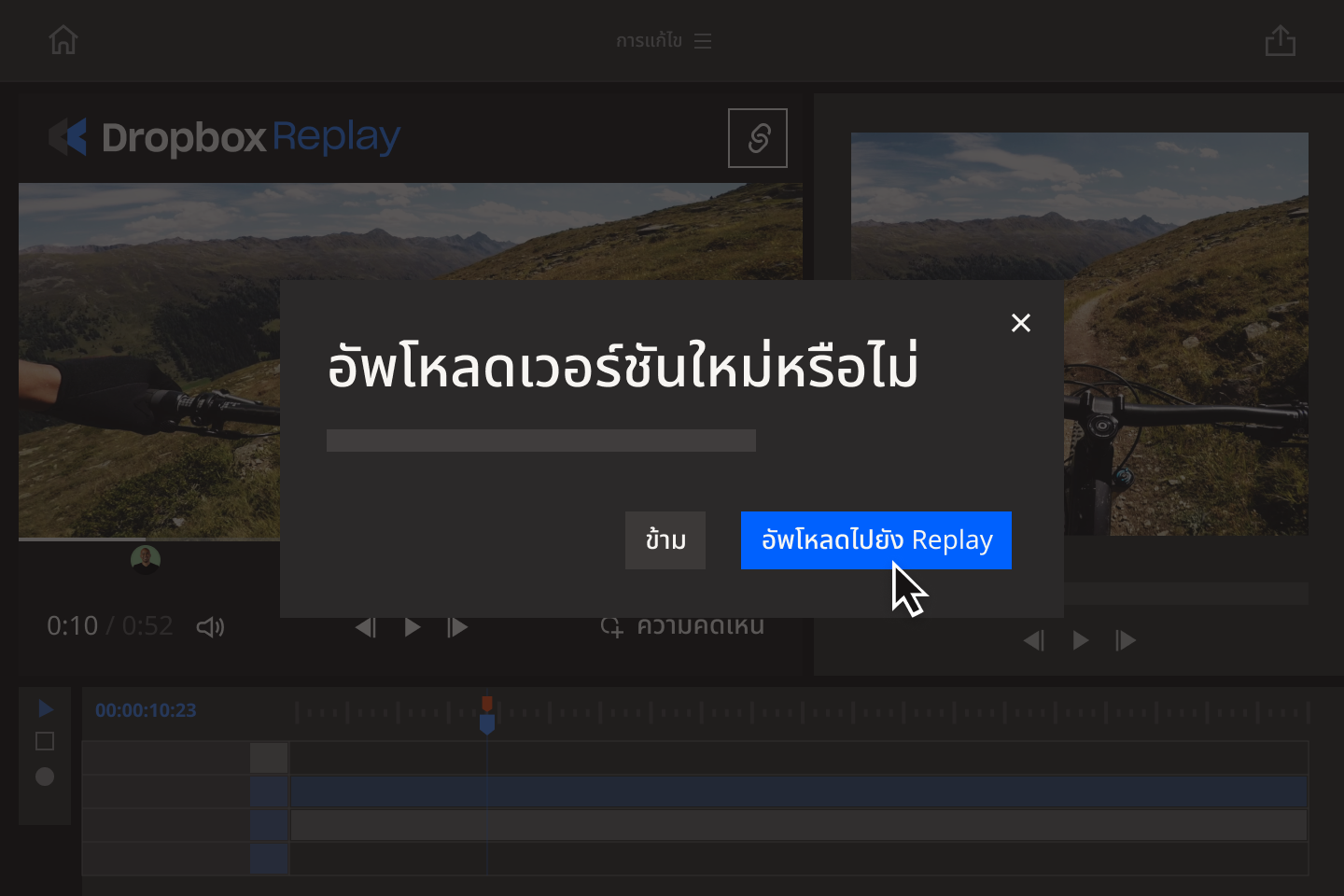Click the timecode 00:00:10:23
Image resolution: width=1344 pixels, height=896 pixels.
coord(146,710)
